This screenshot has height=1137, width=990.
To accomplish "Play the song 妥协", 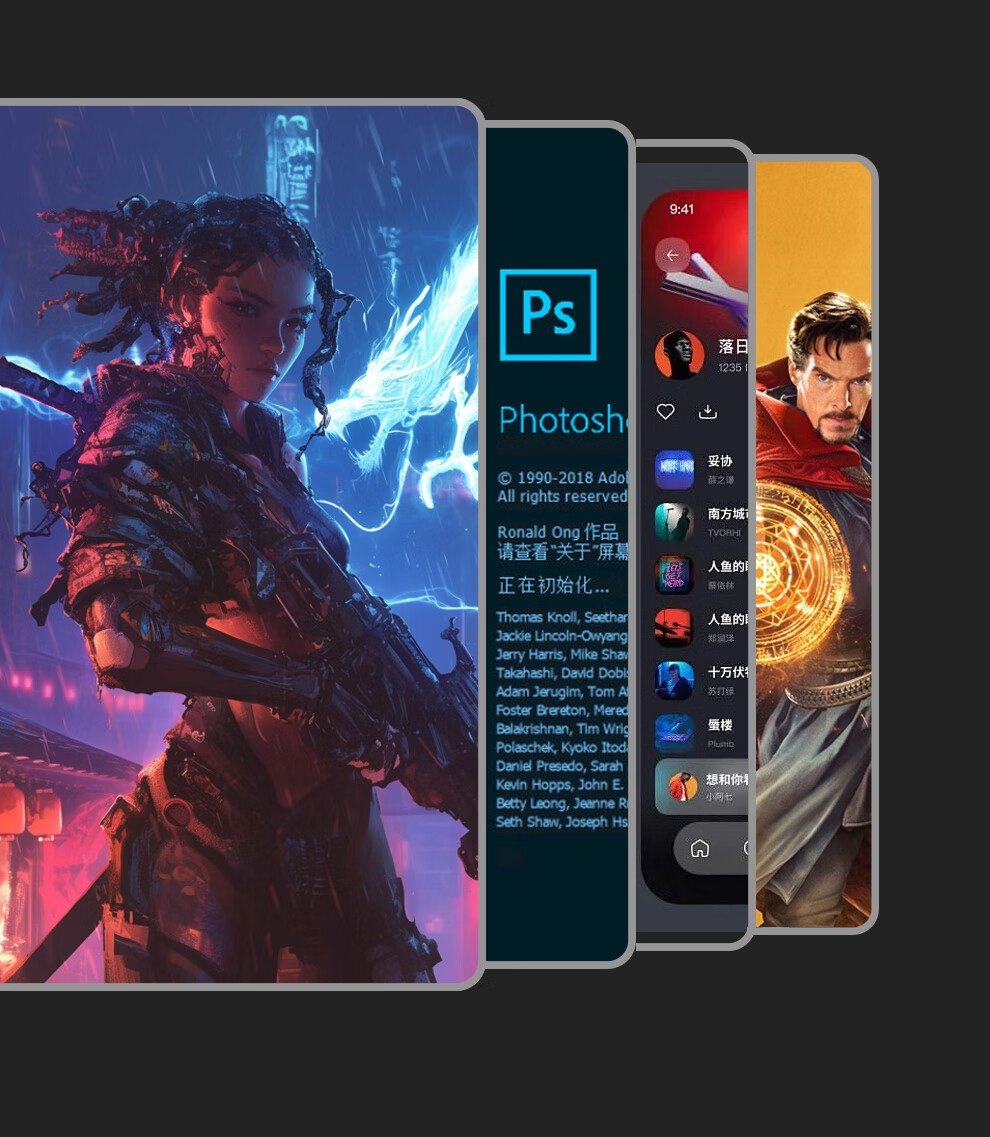I will [x=701, y=469].
